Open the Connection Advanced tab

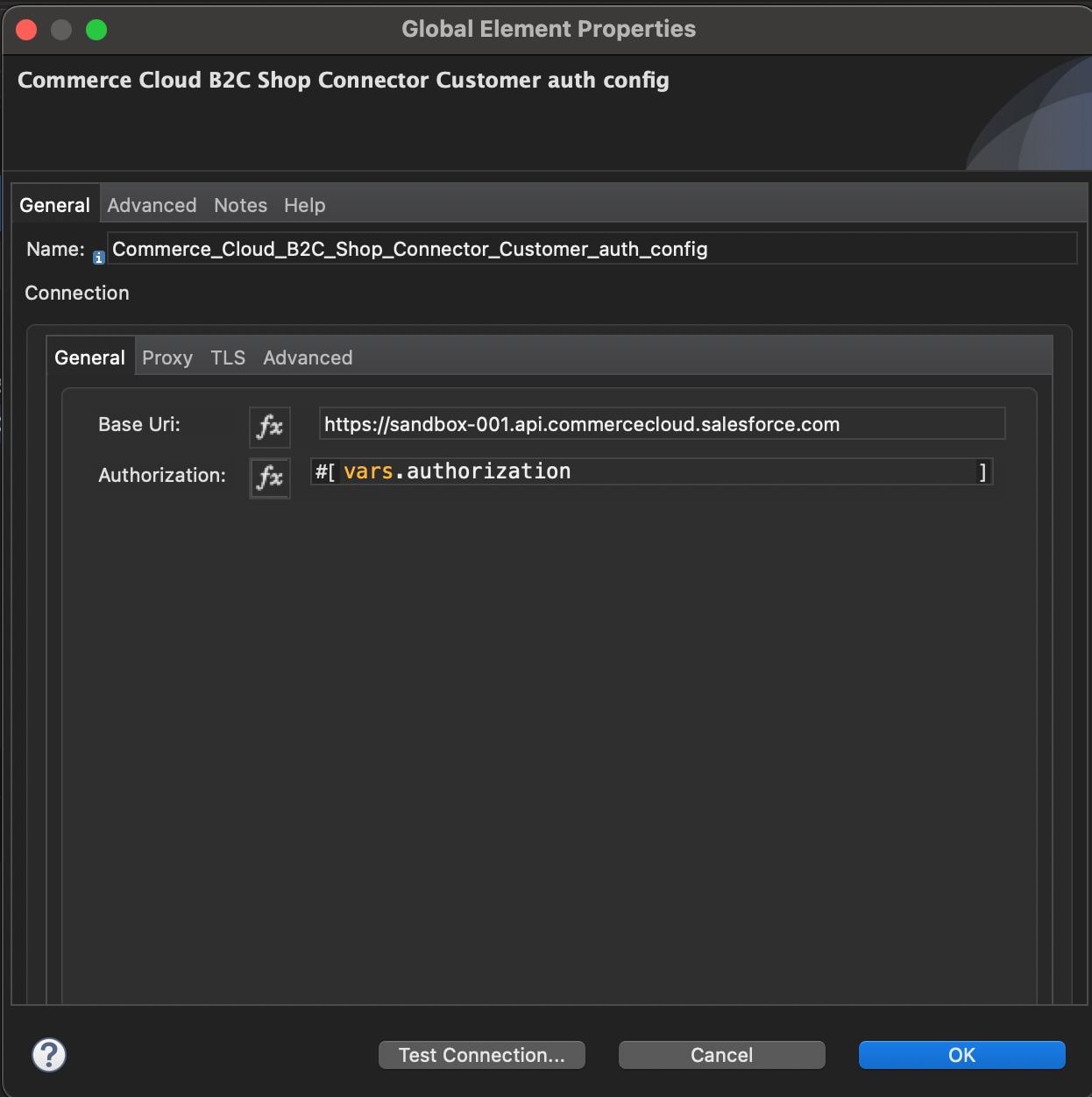pyautogui.click(x=308, y=357)
